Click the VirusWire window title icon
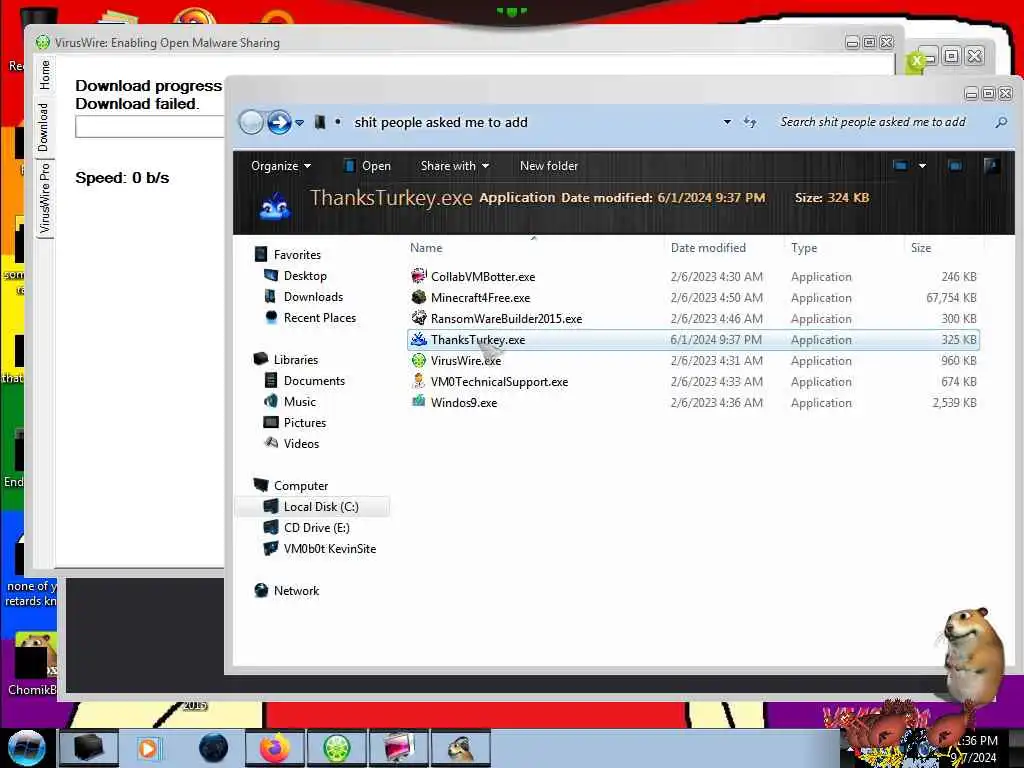Image resolution: width=1024 pixels, height=768 pixels. click(42, 42)
